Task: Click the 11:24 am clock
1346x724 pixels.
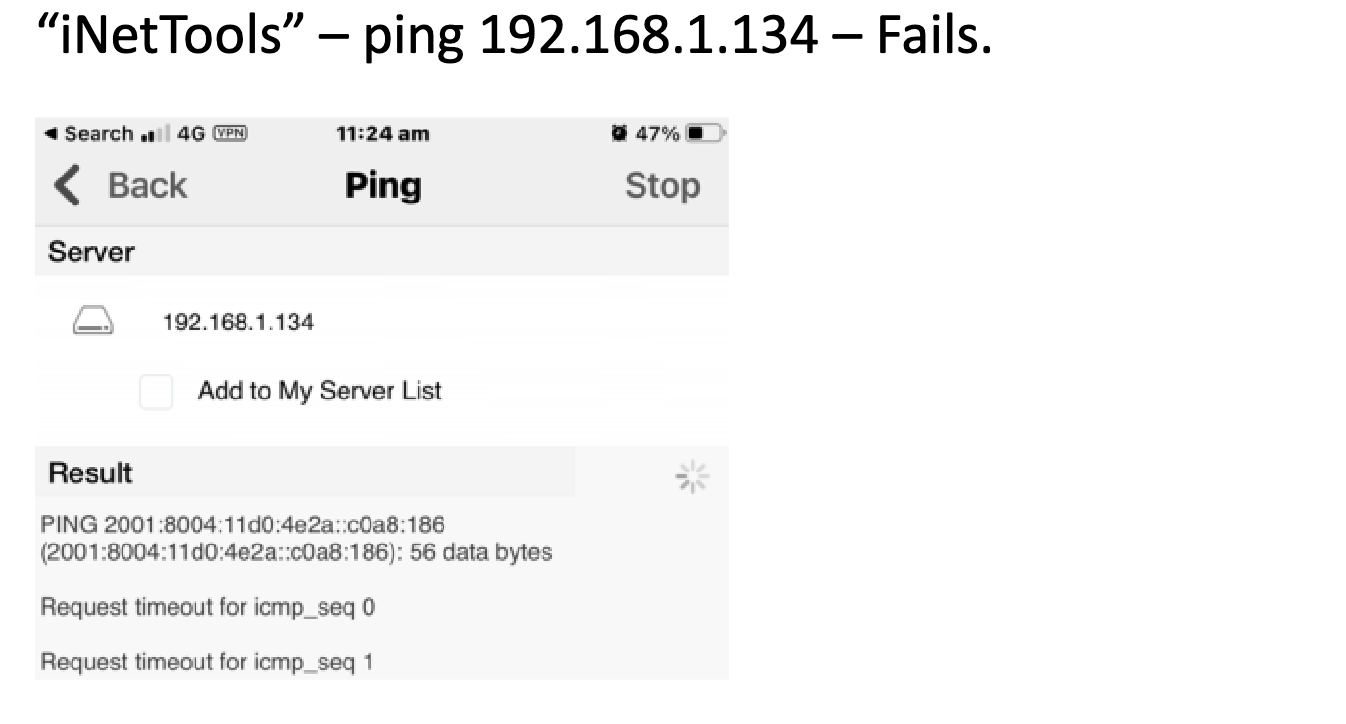Action: [x=383, y=134]
